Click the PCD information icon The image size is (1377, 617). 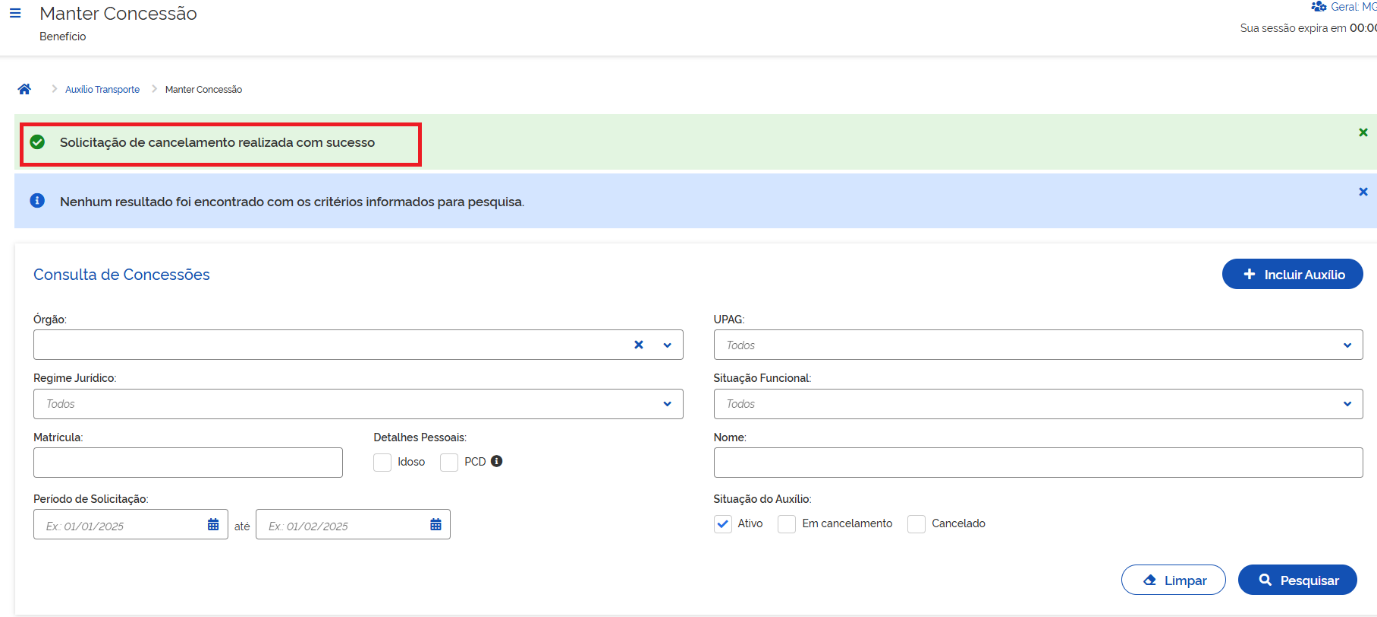(x=496, y=462)
